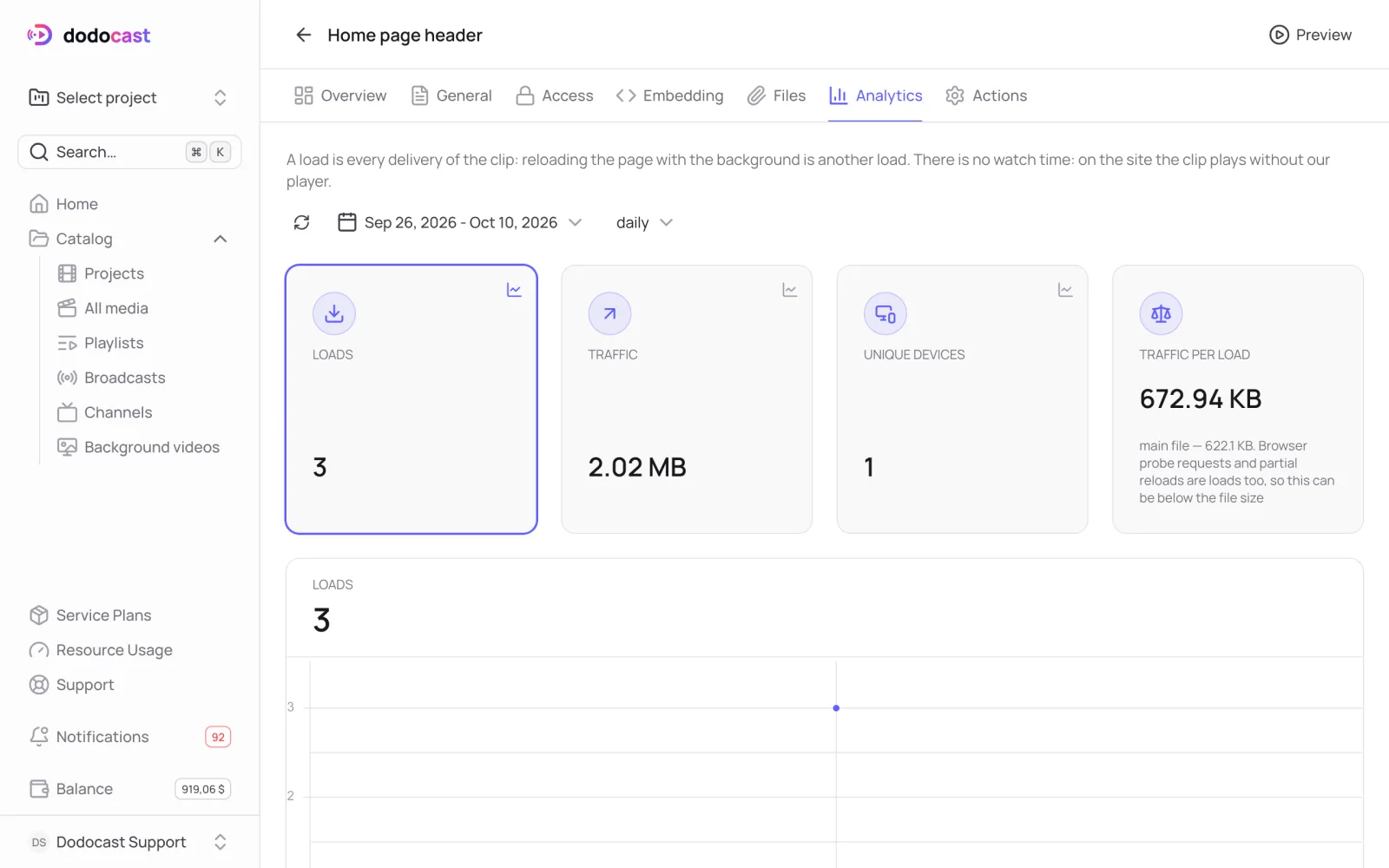Open All media
The width and height of the screenshot is (1389, 868).
pyautogui.click(x=144, y=308)
